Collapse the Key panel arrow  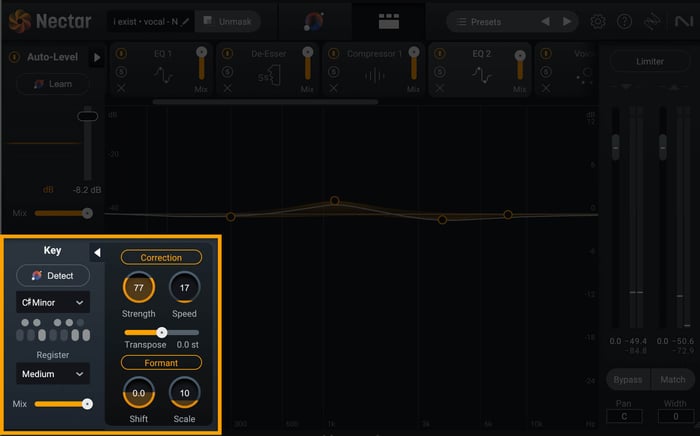pos(97,253)
